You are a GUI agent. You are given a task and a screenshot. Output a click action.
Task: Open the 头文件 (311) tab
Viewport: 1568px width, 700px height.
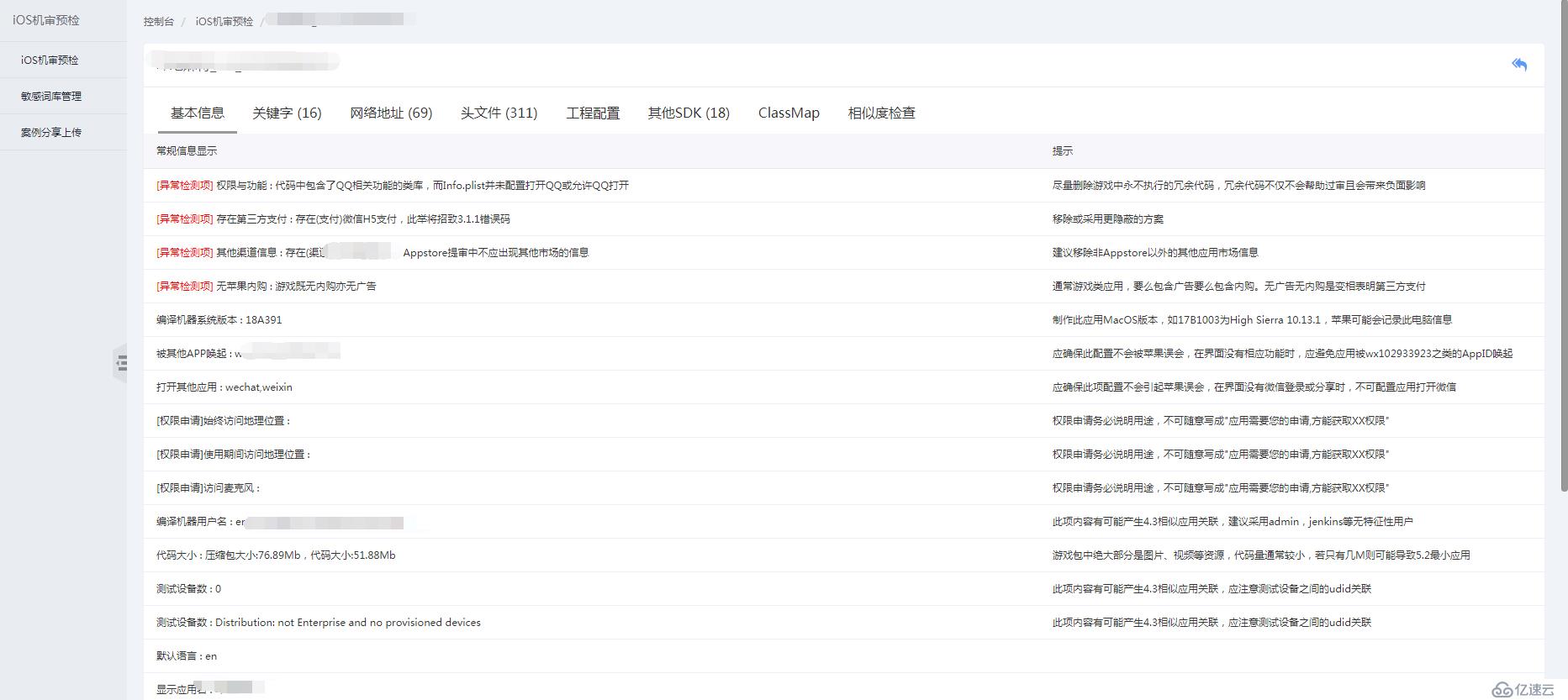499,113
